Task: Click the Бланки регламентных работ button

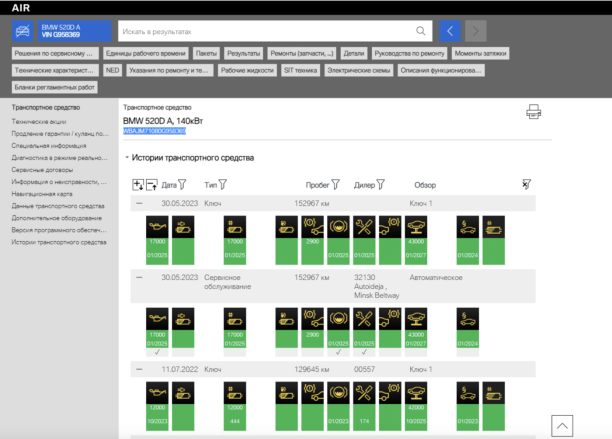Action: point(55,87)
